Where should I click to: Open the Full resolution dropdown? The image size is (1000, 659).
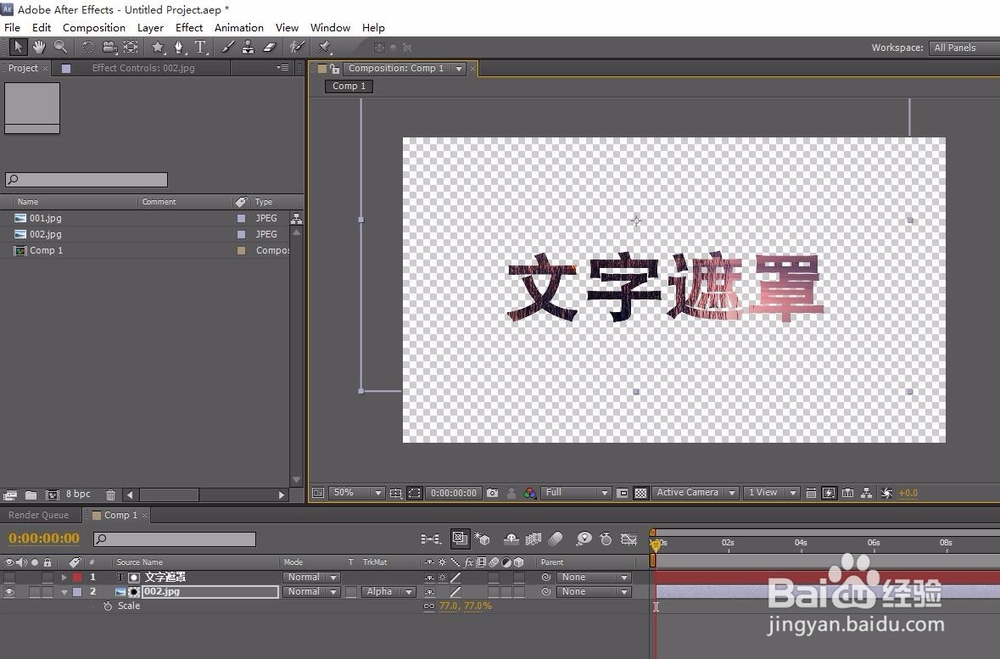tap(576, 493)
